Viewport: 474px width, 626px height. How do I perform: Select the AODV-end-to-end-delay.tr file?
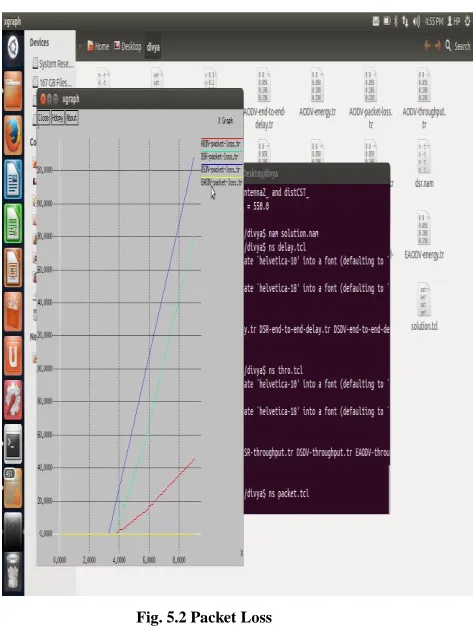(x=264, y=99)
